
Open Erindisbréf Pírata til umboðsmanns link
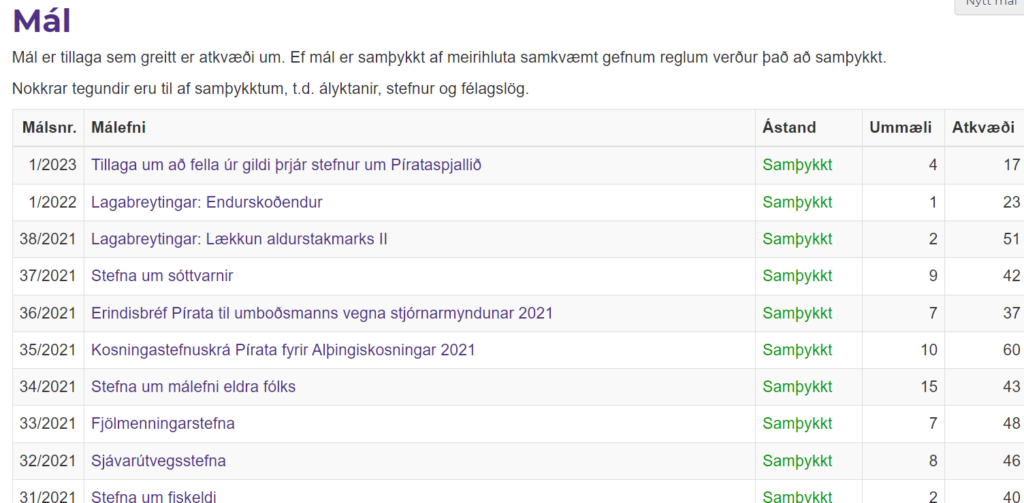point(321,313)
